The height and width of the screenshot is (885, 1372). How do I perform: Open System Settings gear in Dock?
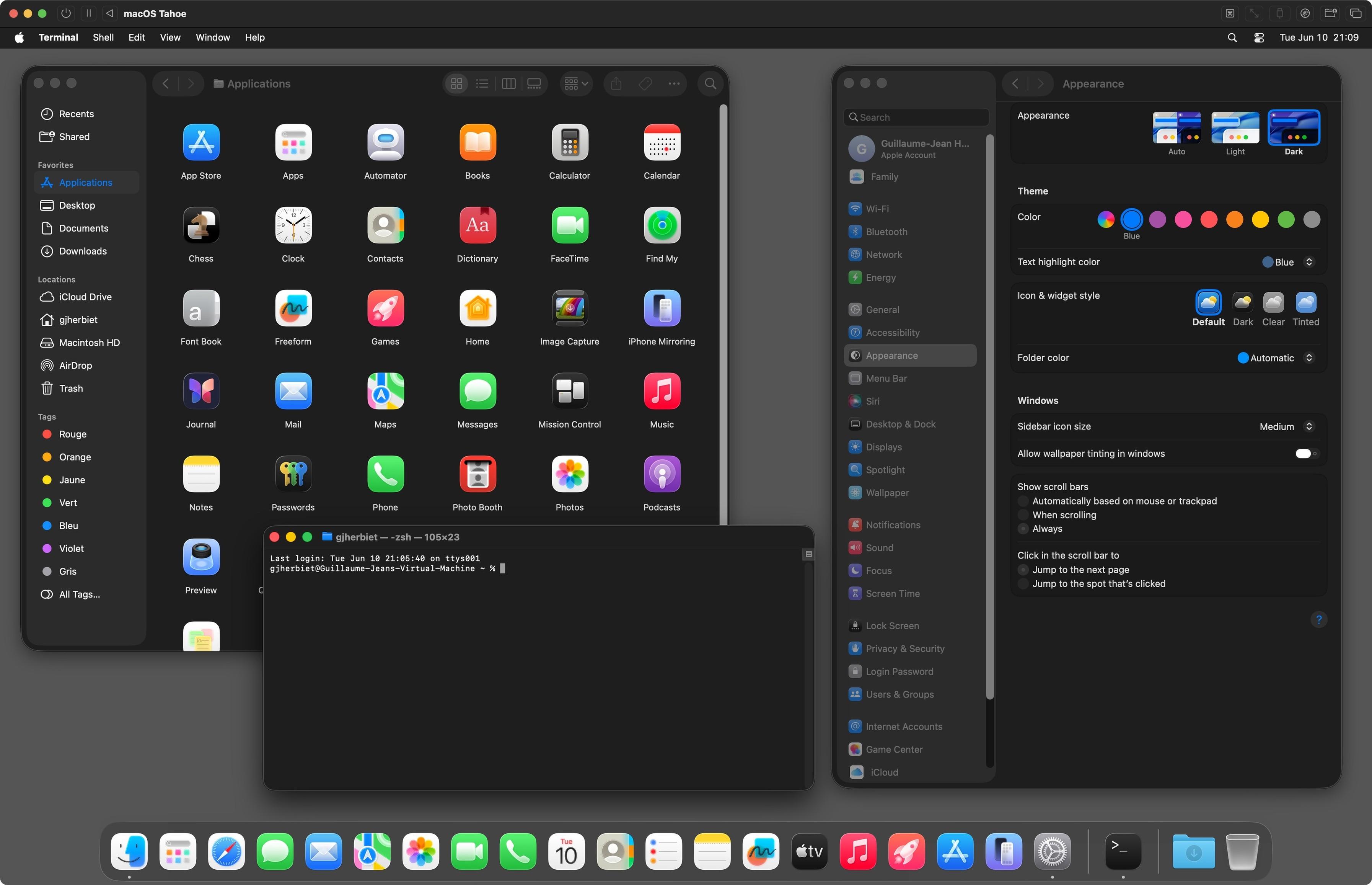(x=1052, y=851)
